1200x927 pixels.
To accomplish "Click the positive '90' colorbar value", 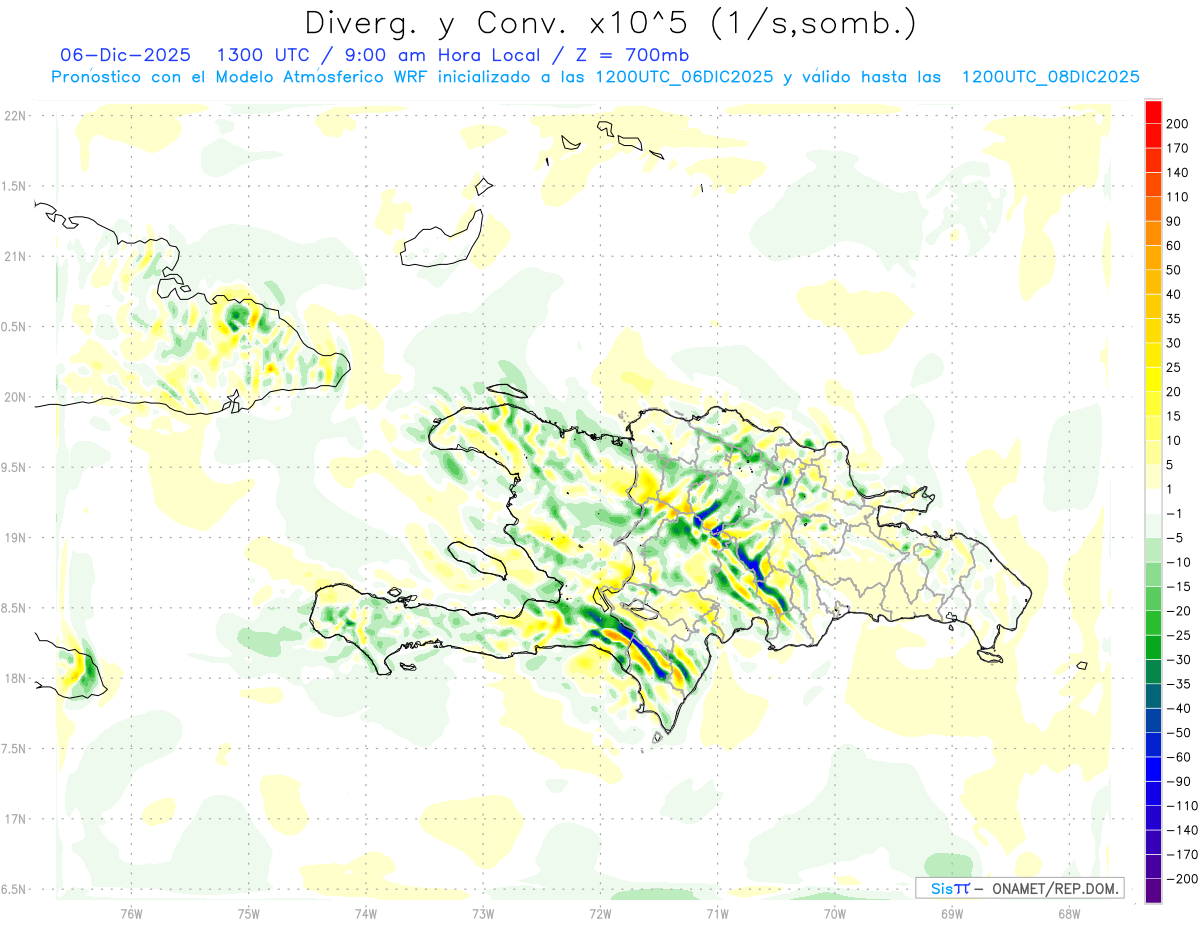I will tap(1175, 221).
